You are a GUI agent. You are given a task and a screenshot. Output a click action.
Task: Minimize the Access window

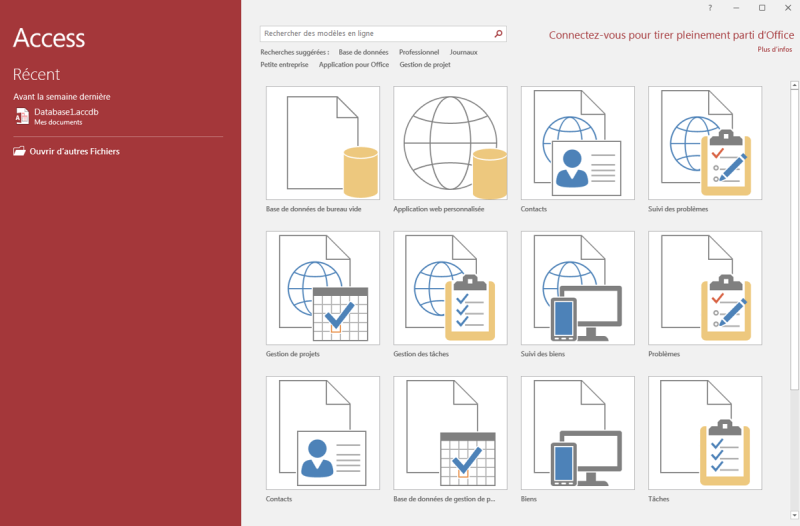click(736, 8)
